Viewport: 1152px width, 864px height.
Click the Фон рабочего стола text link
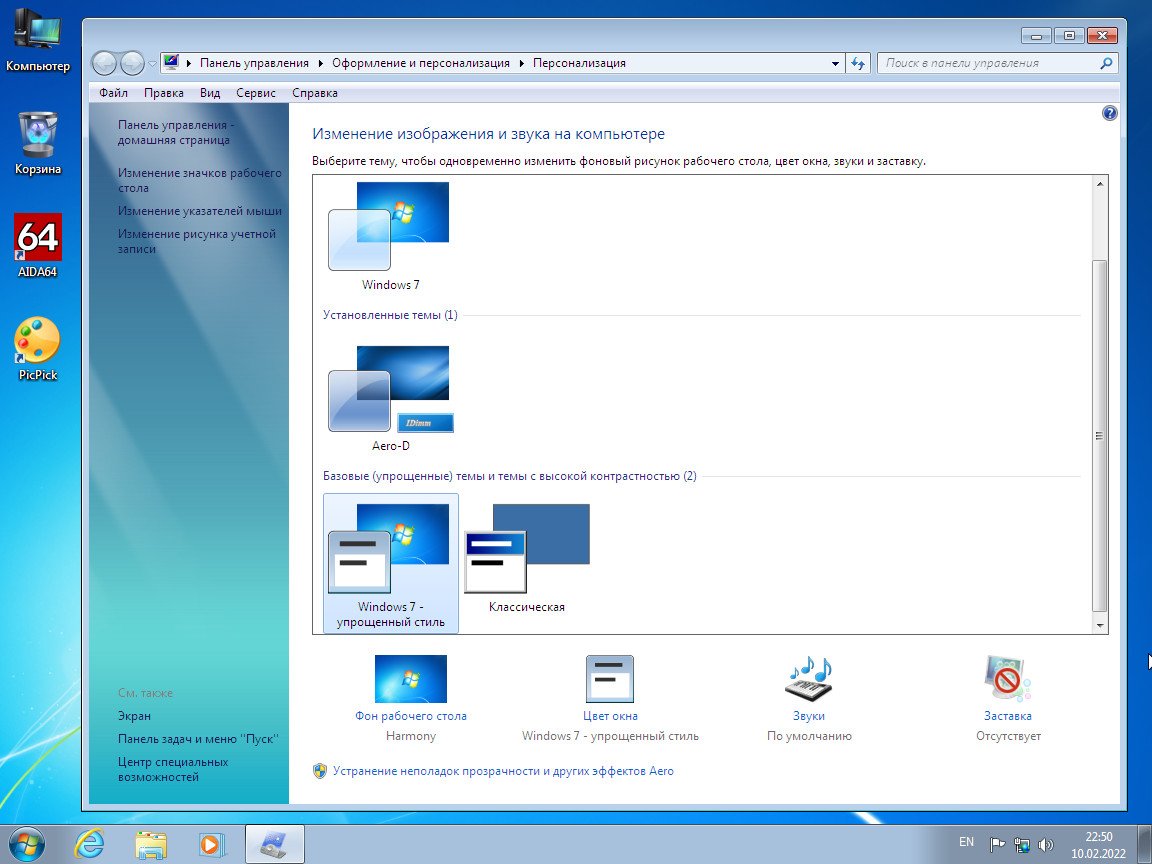point(411,716)
